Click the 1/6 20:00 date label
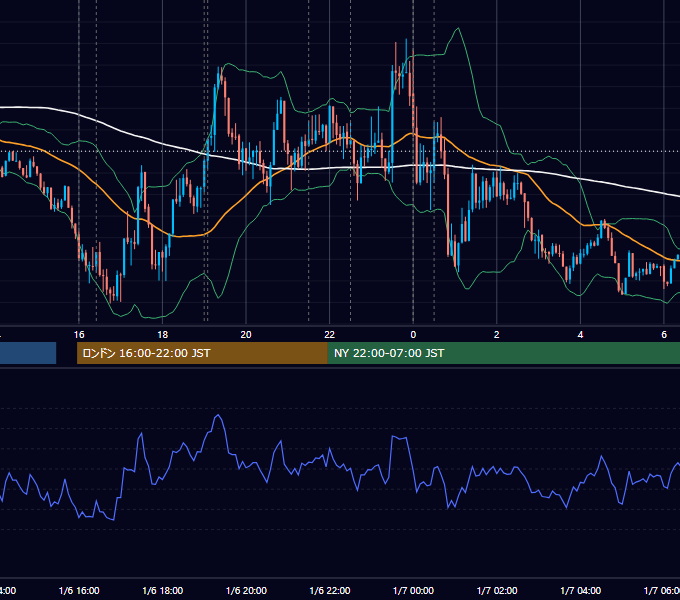The image size is (680, 600). pos(246,591)
